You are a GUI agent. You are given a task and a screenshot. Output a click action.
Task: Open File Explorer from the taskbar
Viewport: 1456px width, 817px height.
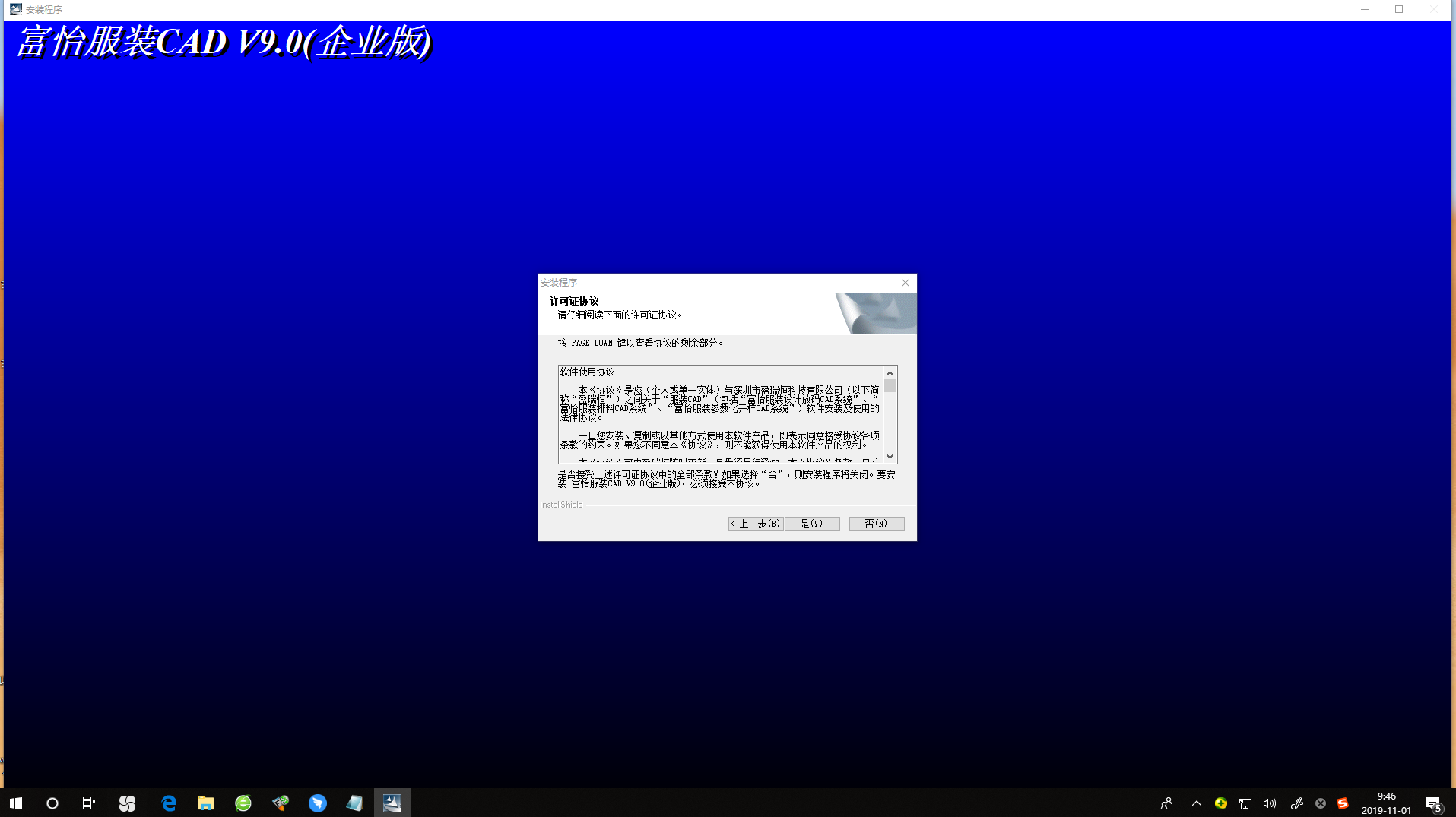[206, 803]
